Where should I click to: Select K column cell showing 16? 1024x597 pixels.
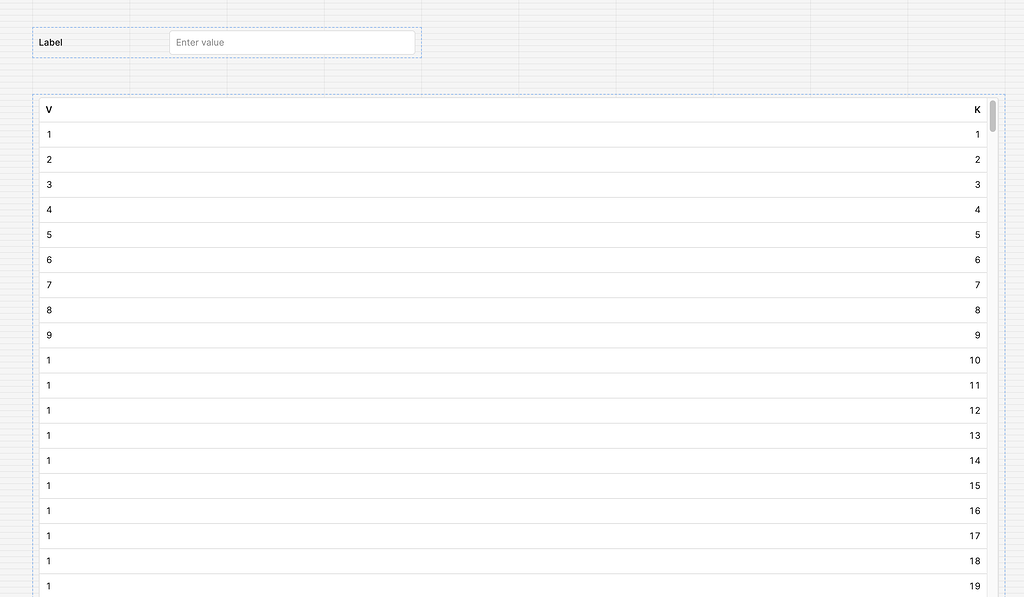click(975, 511)
